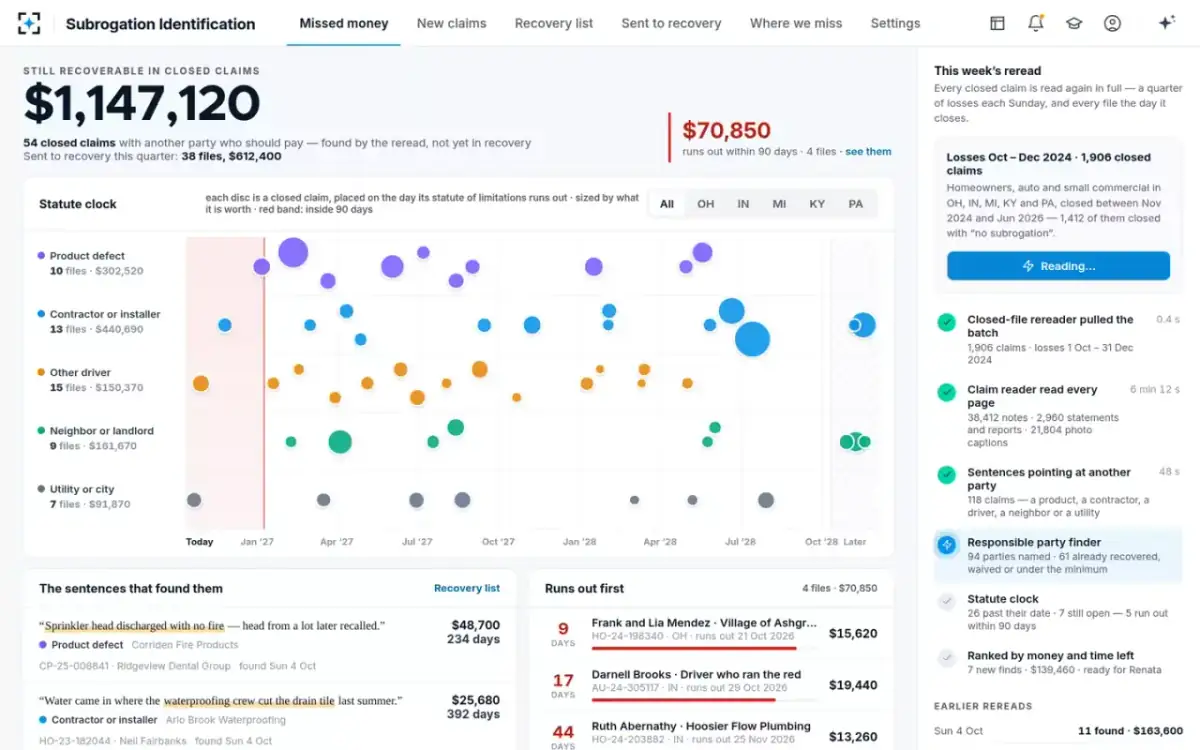Click the check icon beside Sentences pointing step
The height and width of the screenshot is (750, 1200).
[x=946, y=475]
